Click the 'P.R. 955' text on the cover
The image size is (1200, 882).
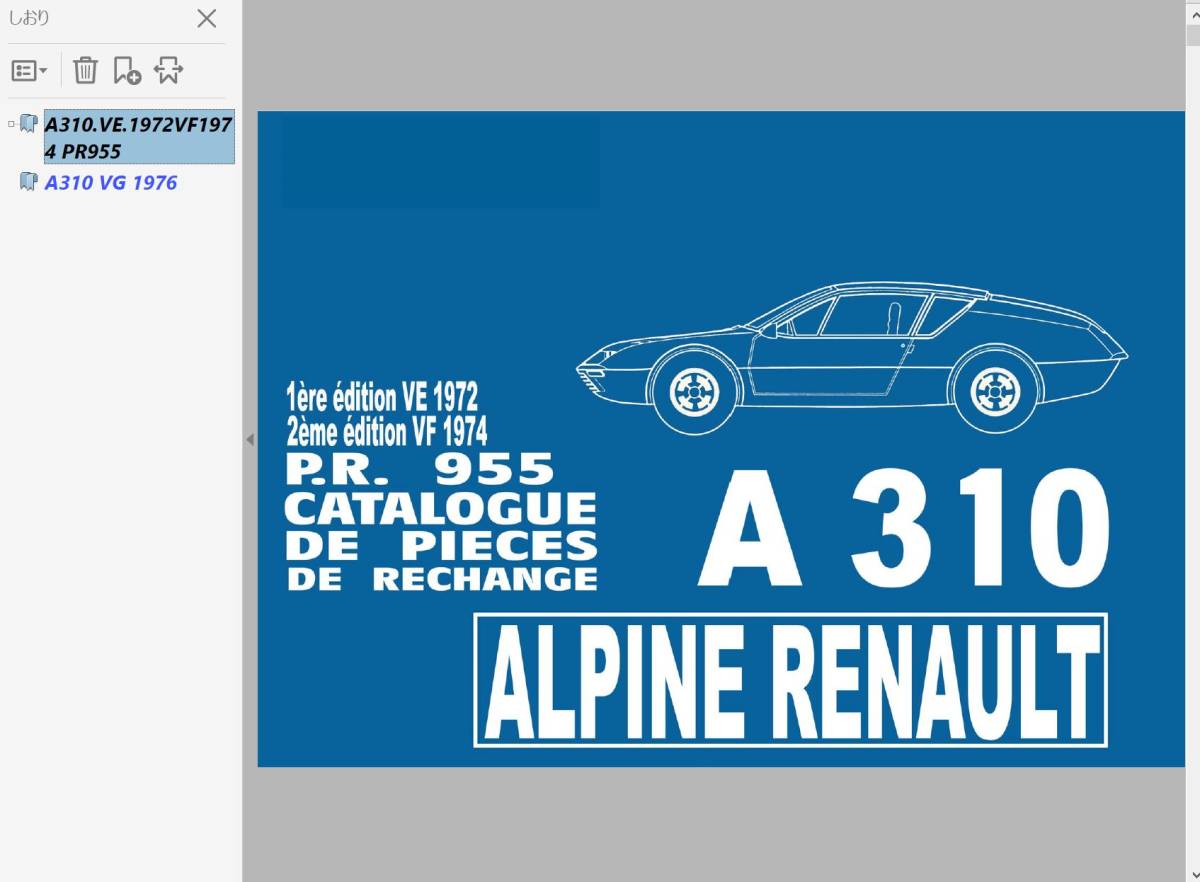point(419,468)
